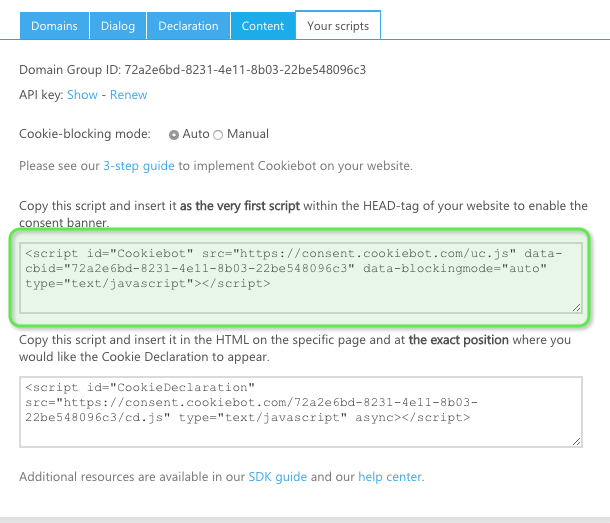
Task: Open the 3-step guide link
Action: pyautogui.click(x=139, y=165)
